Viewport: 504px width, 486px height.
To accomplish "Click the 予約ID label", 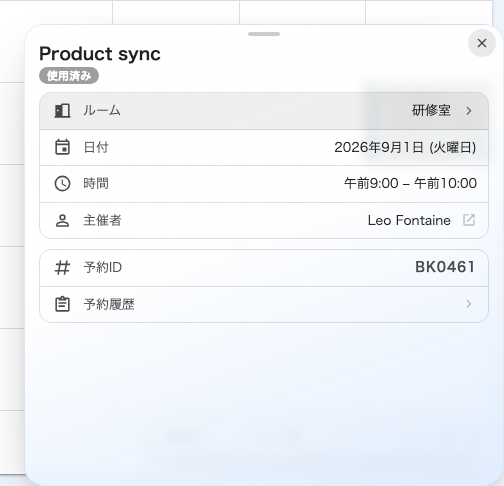I will coord(103,267).
